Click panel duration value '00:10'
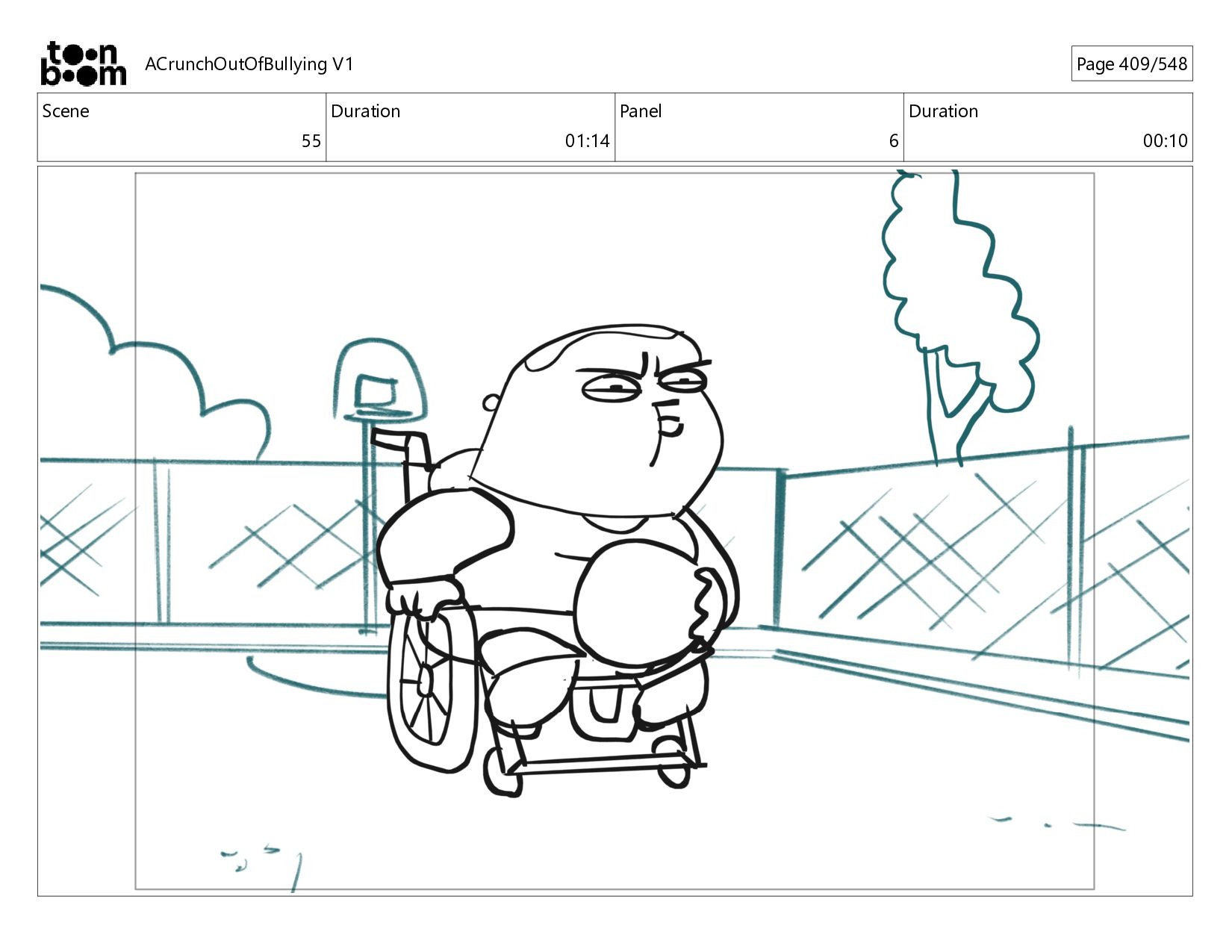The image size is (1232, 952). pyautogui.click(x=1165, y=141)
